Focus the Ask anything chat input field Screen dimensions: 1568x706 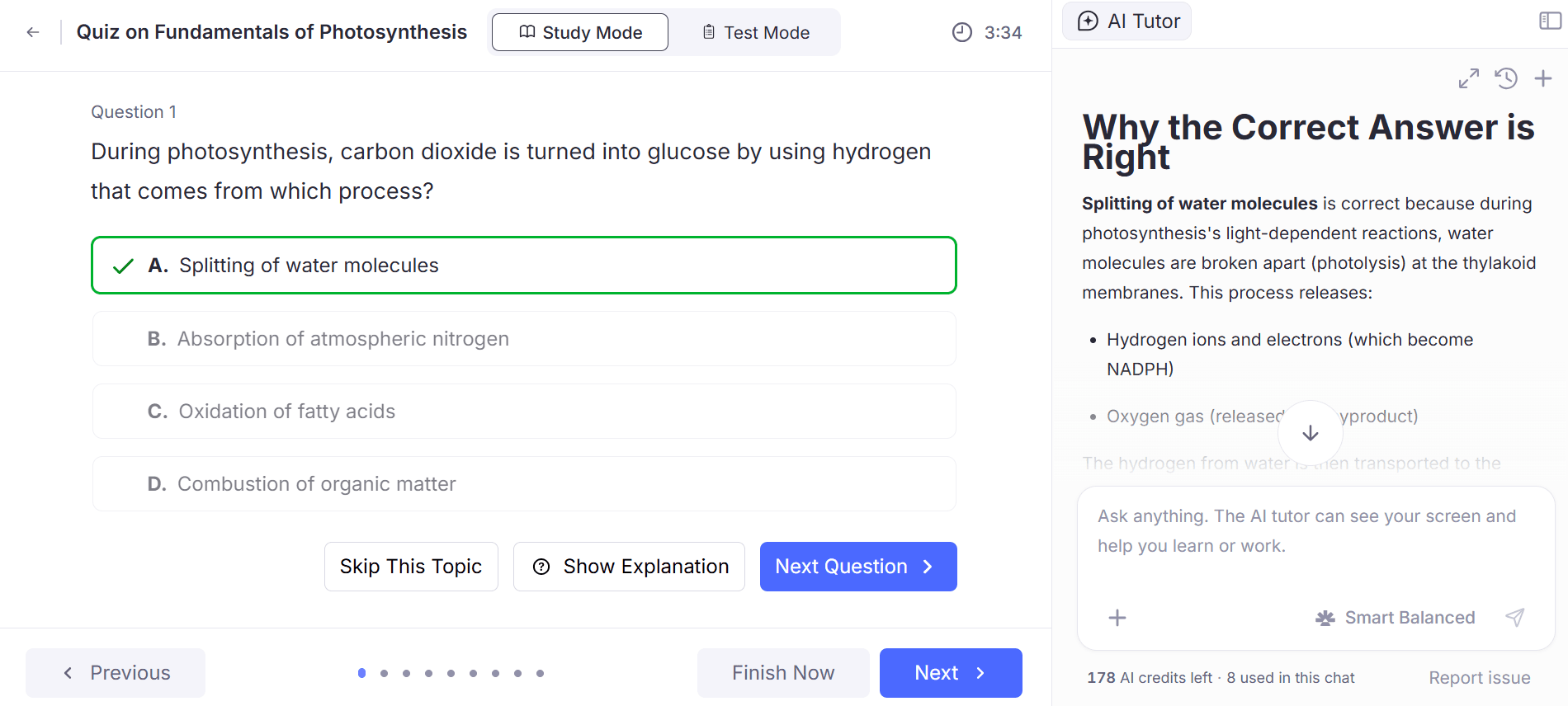tap(1315, 544)
